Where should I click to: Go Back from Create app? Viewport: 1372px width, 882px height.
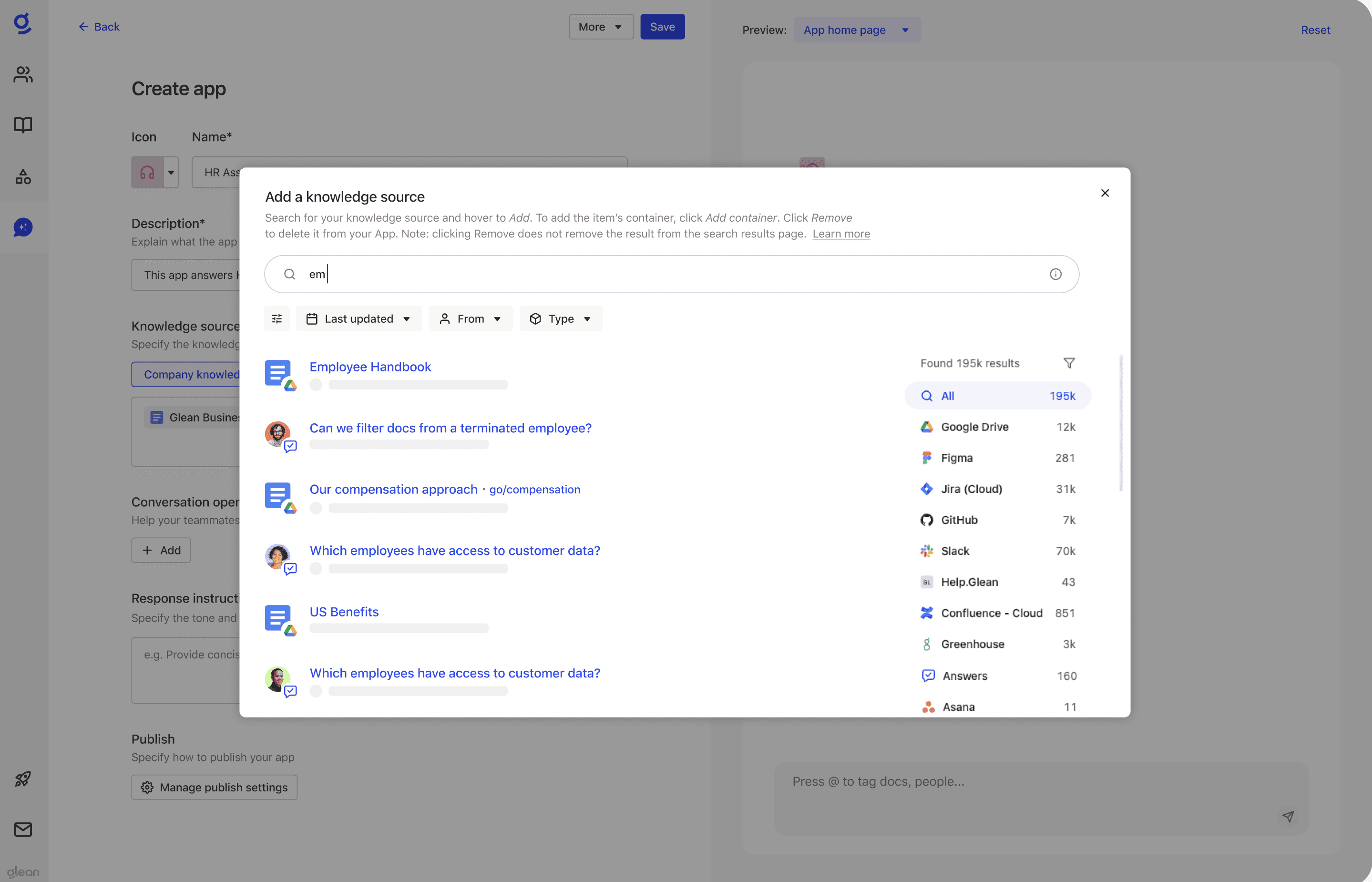[x=99, y=27]
